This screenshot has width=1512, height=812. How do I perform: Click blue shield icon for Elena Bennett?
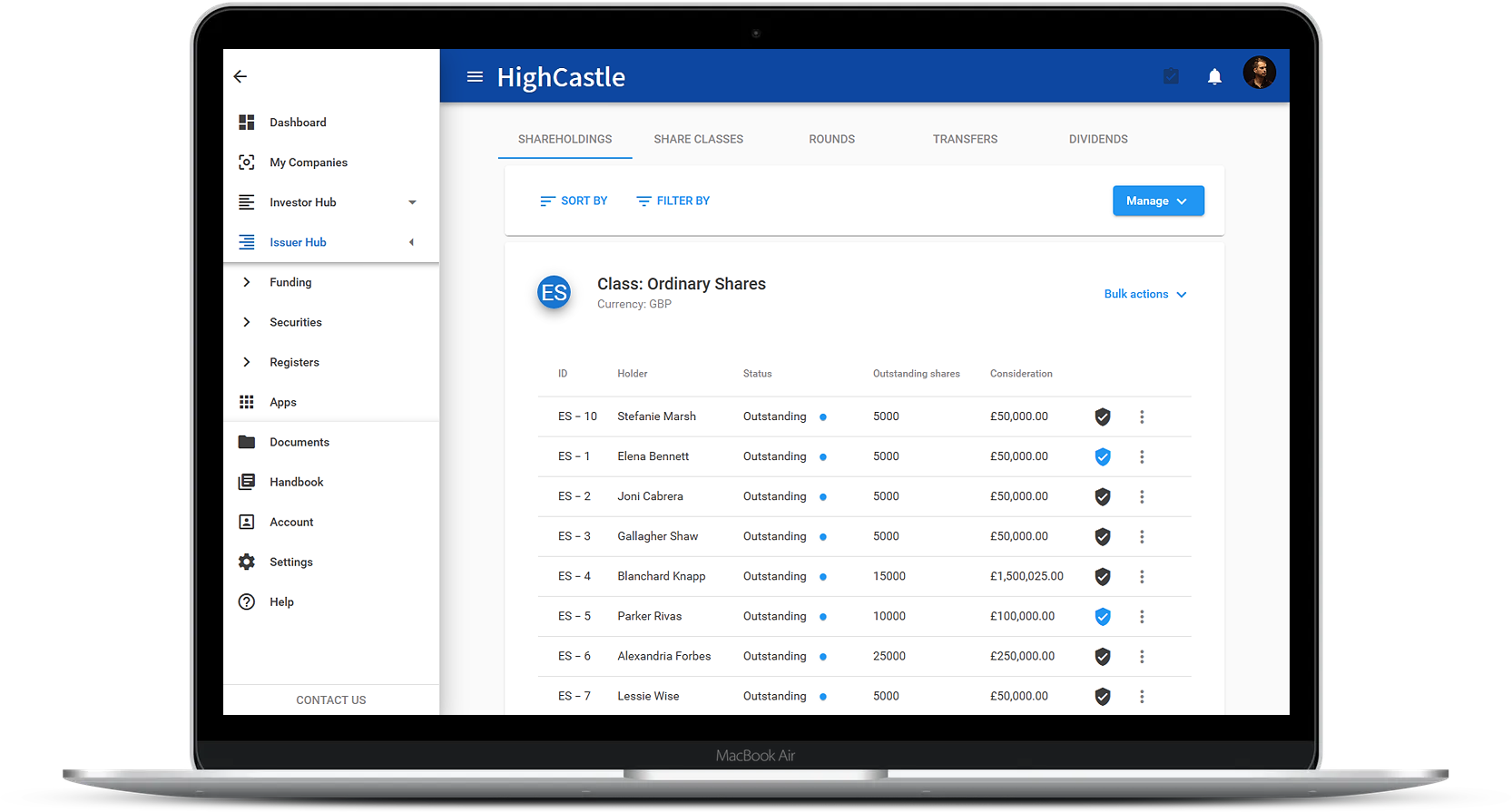coord(1103,456)
